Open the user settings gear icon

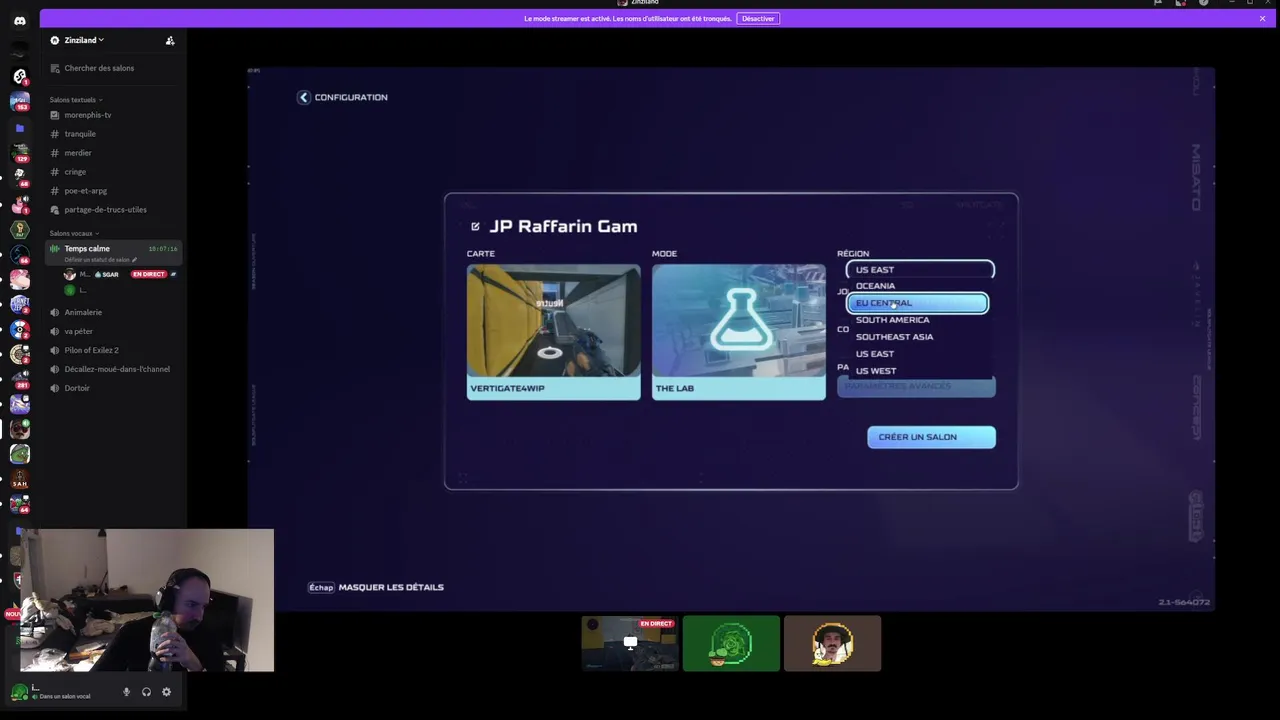tap(166, 692)
